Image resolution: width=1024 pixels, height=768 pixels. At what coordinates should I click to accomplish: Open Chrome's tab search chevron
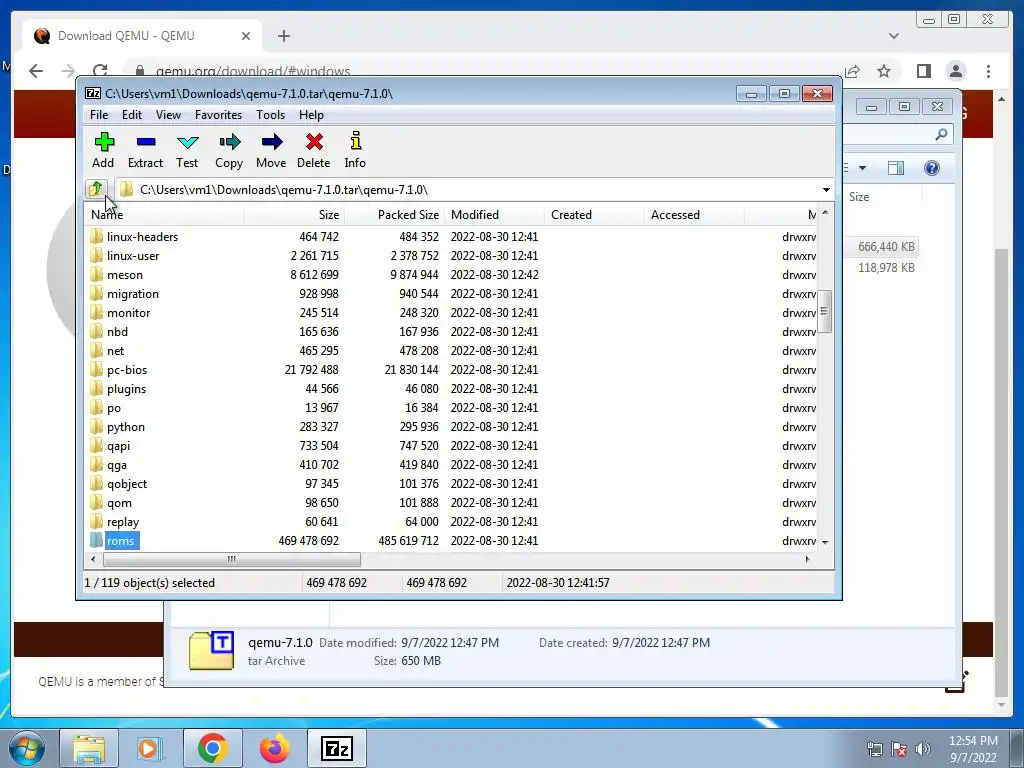click(x=894, y=36)
